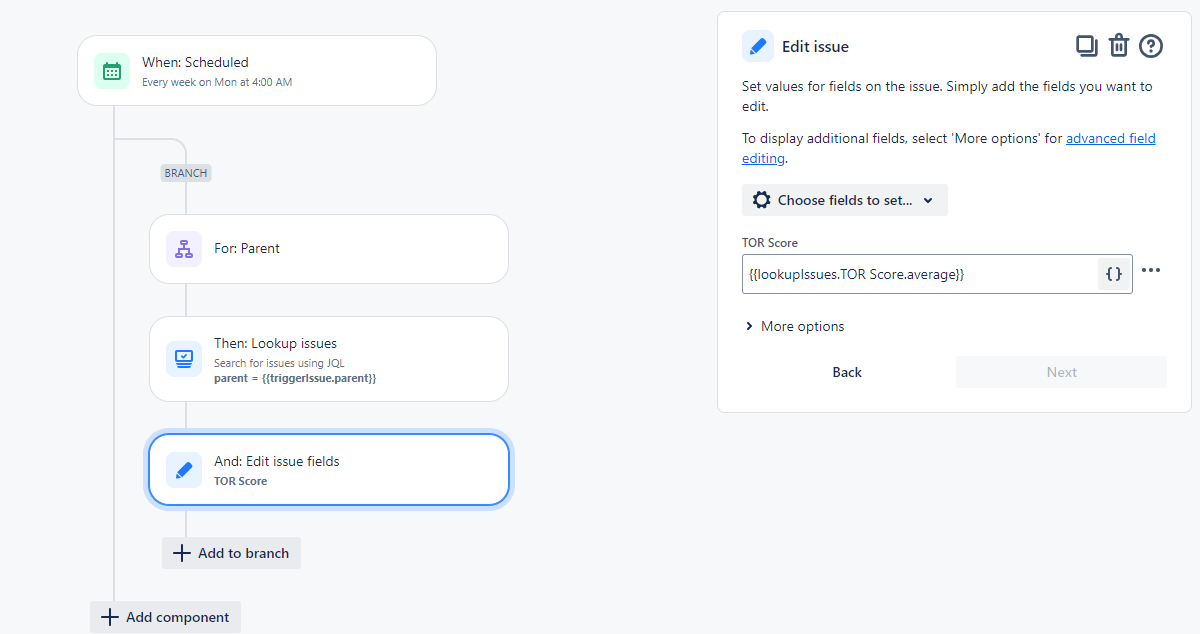
Task: Click the Lookup issues monitor icon
Action: click(x=184, y=359)
